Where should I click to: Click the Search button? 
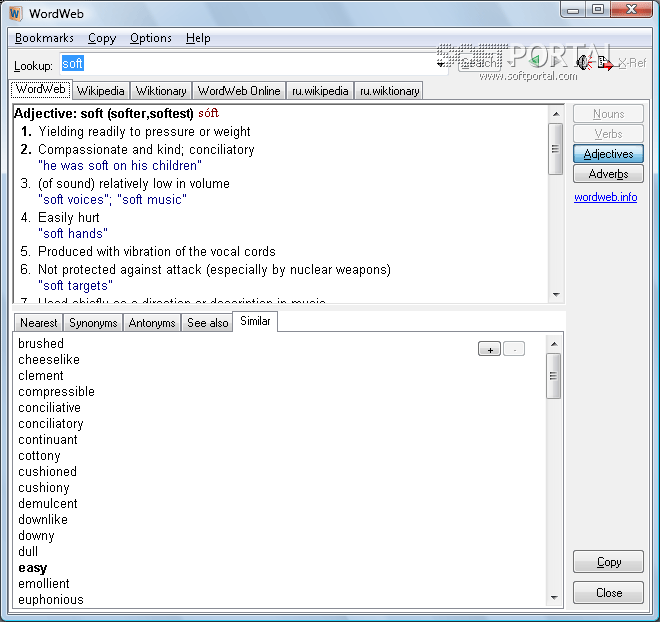tap(479, 63)
